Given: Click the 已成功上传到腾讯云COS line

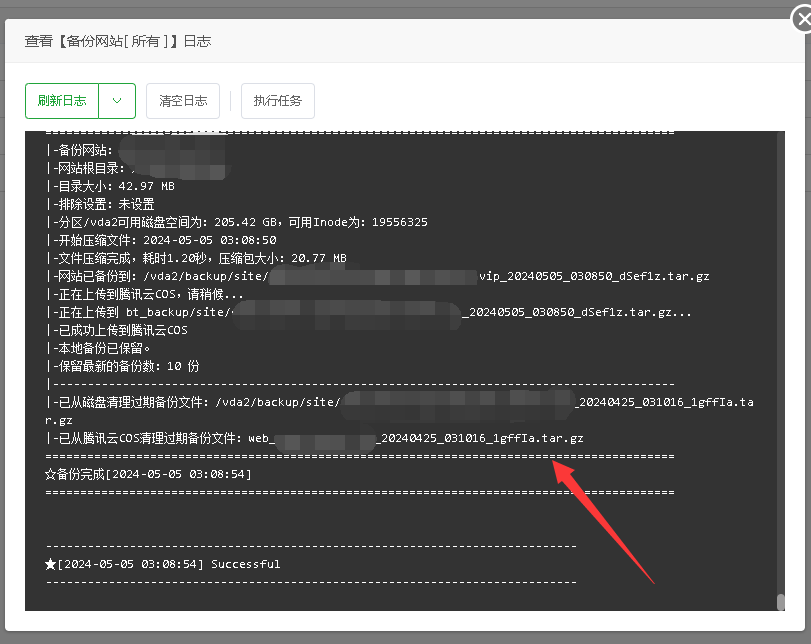Looking at the screenshot, I should (117, 330).
